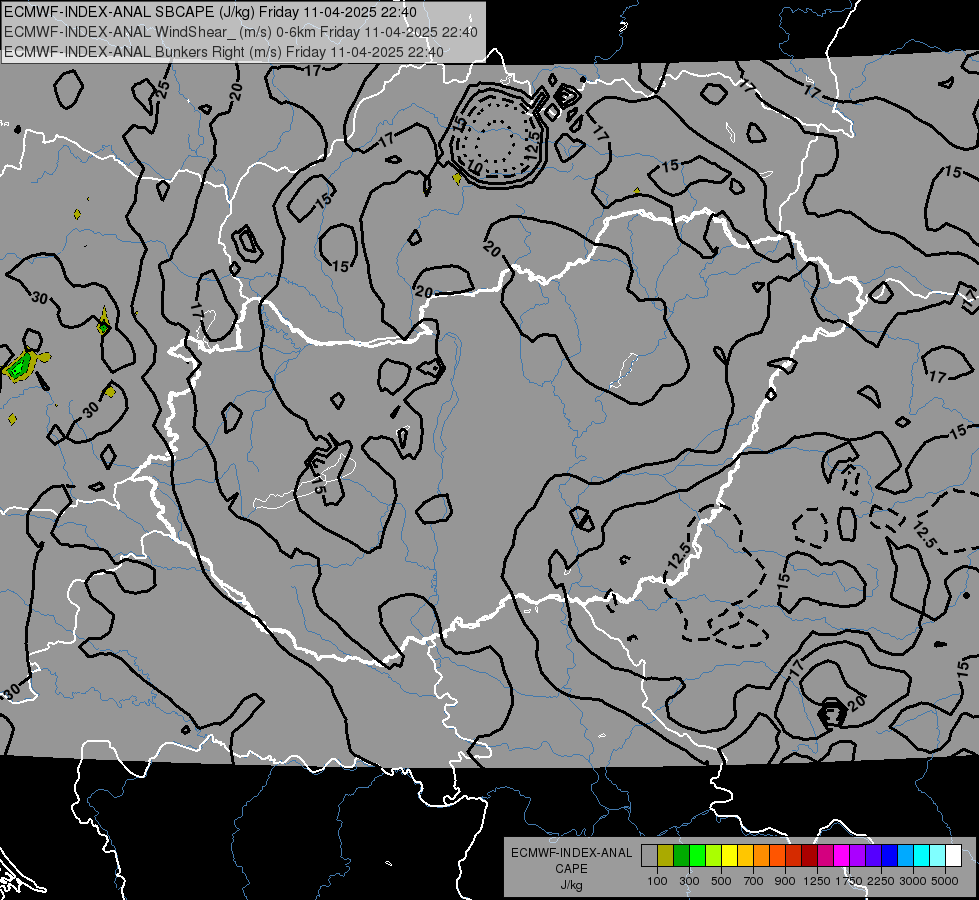Click the 5000 value under legend
979x900 pixels.
tap(945, 881)
